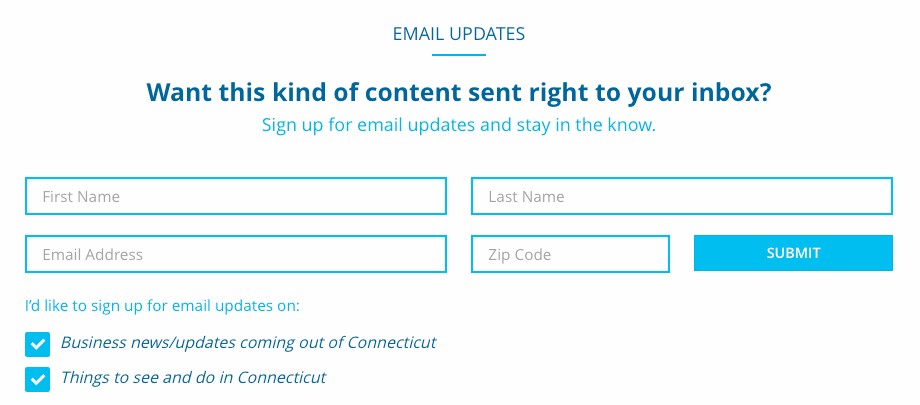Click the First Name input field

tap(235, 196)
